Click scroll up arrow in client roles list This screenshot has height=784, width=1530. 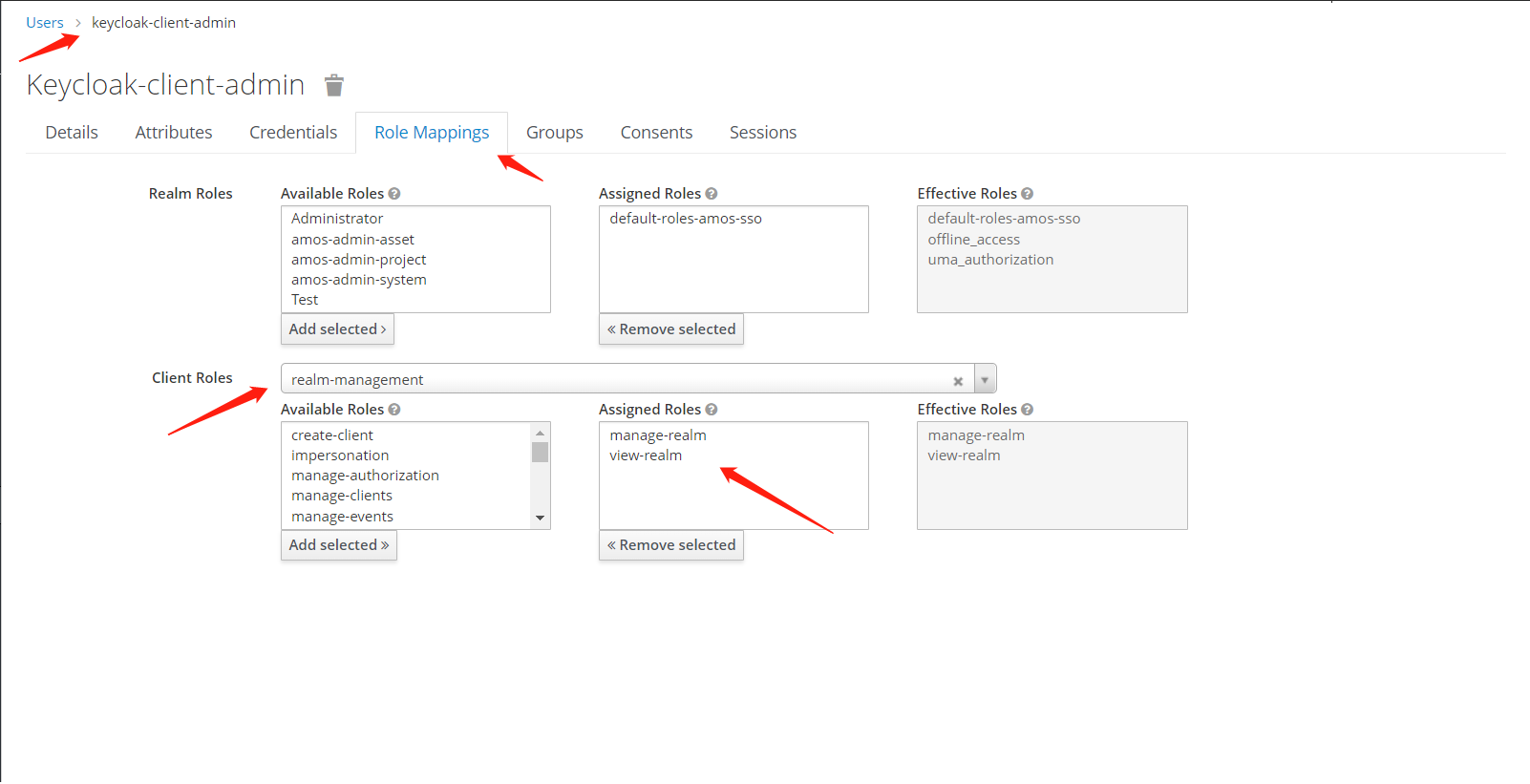[541, 433]
